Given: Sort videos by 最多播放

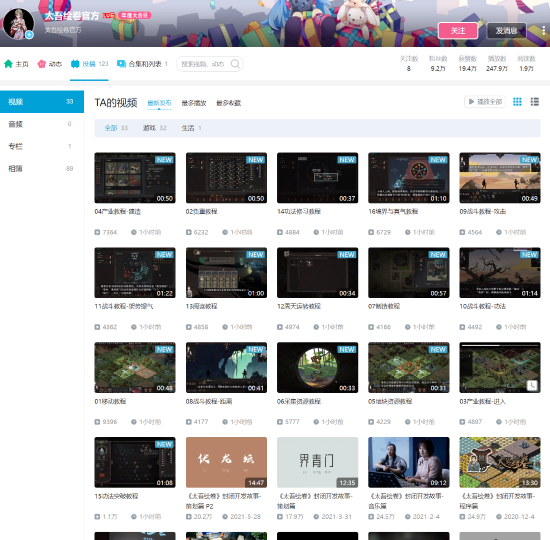Looking at the screenshot, I should click(194, 103).
